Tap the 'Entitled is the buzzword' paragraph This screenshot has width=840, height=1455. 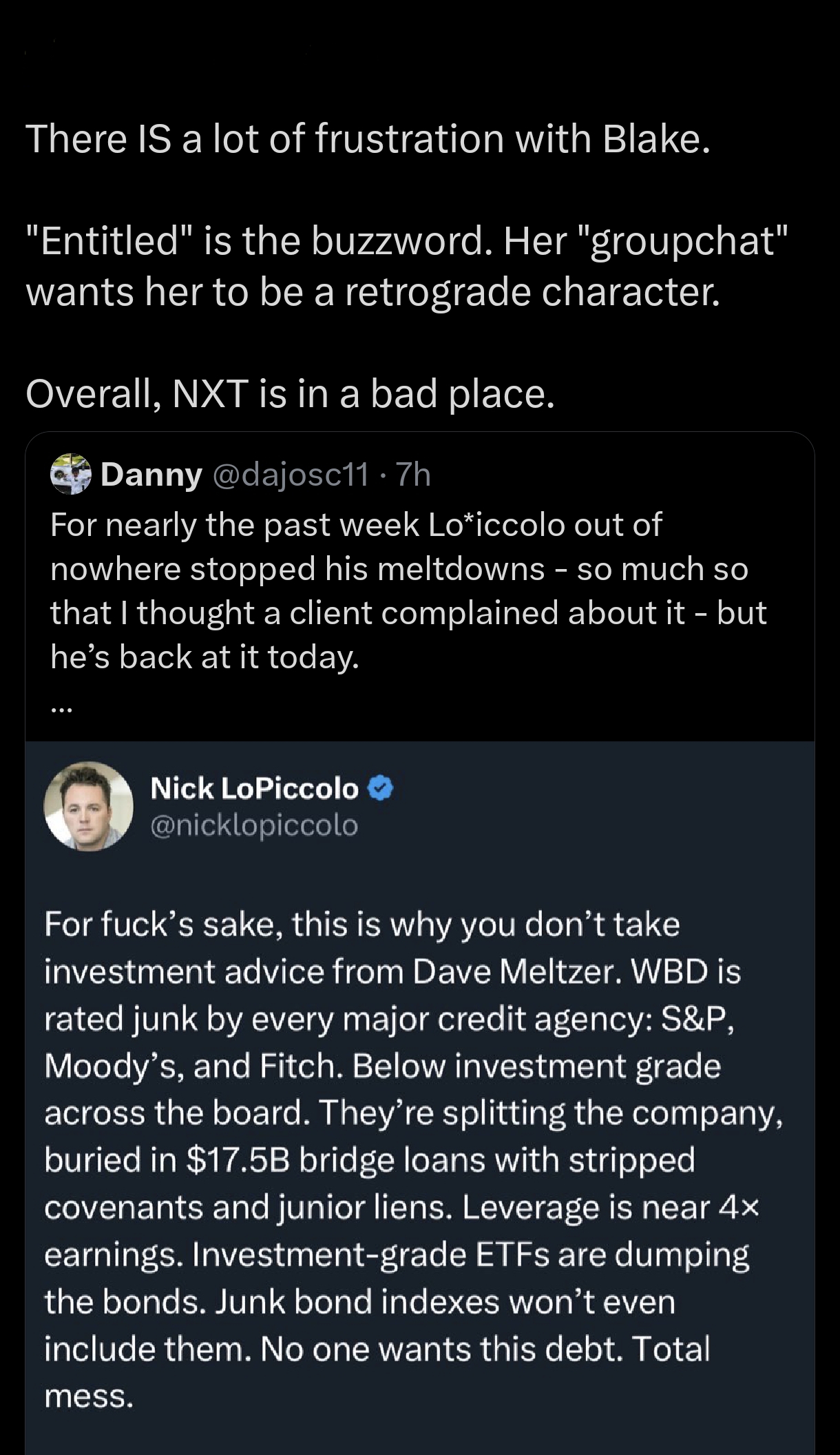pyautogui.click(x=406, y=266)
